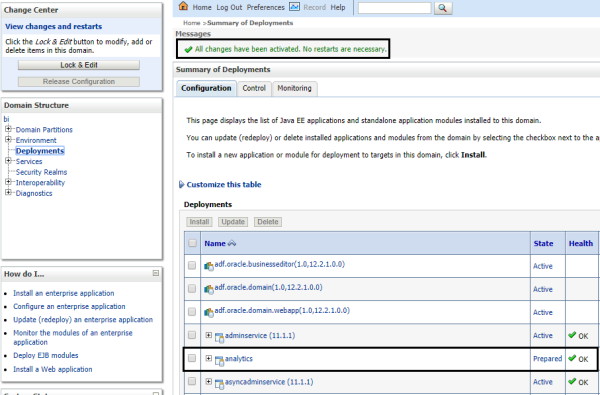The height and width of the screenshot is (395, 600).
Task: Click Install an enterprise application help link
Action: 64,293
